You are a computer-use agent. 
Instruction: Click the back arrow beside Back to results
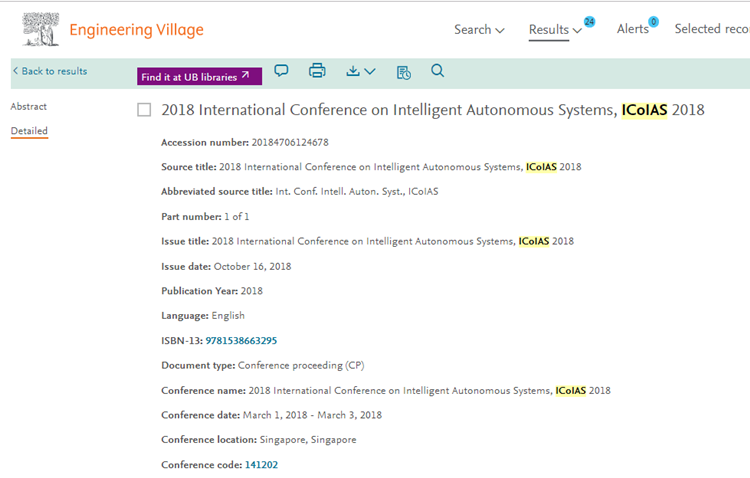coord(15,71)
